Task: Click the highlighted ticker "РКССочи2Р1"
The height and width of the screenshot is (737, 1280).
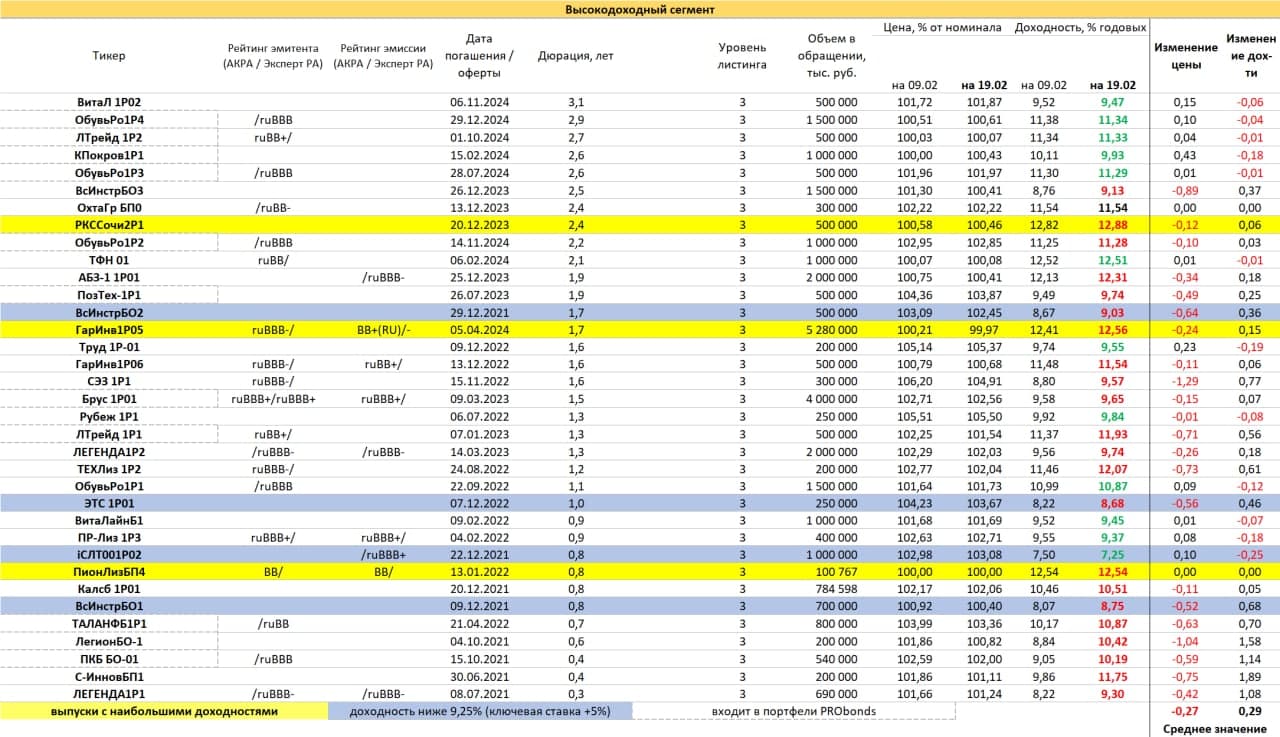Action: (x=109, y=224)
